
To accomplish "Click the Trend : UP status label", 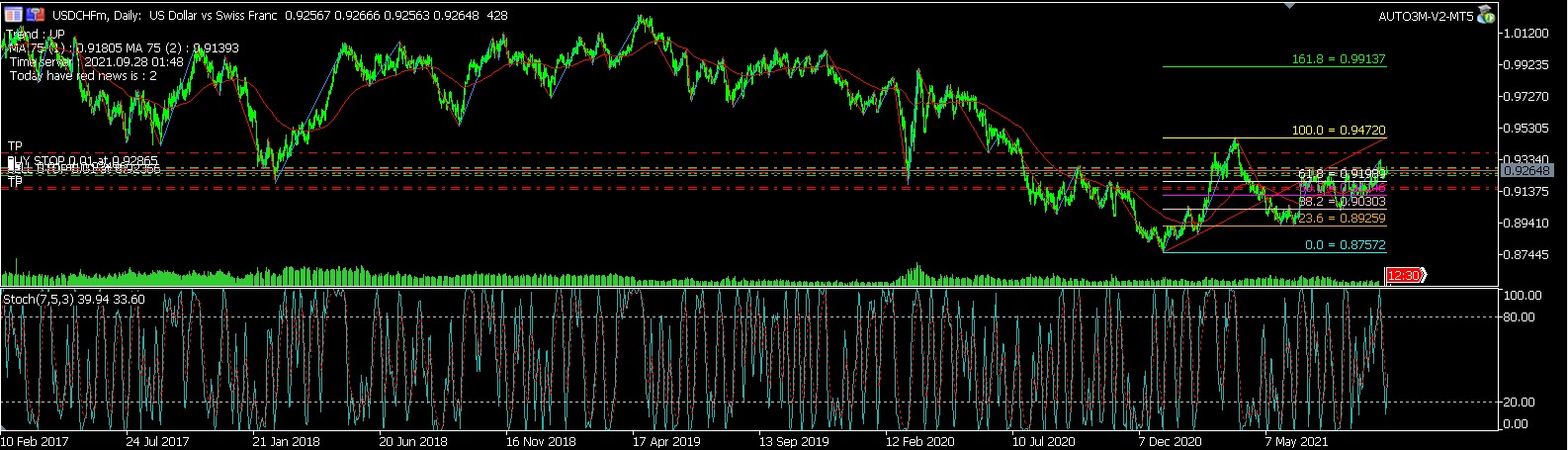I will pyautogui.click(x=36, y=34).
